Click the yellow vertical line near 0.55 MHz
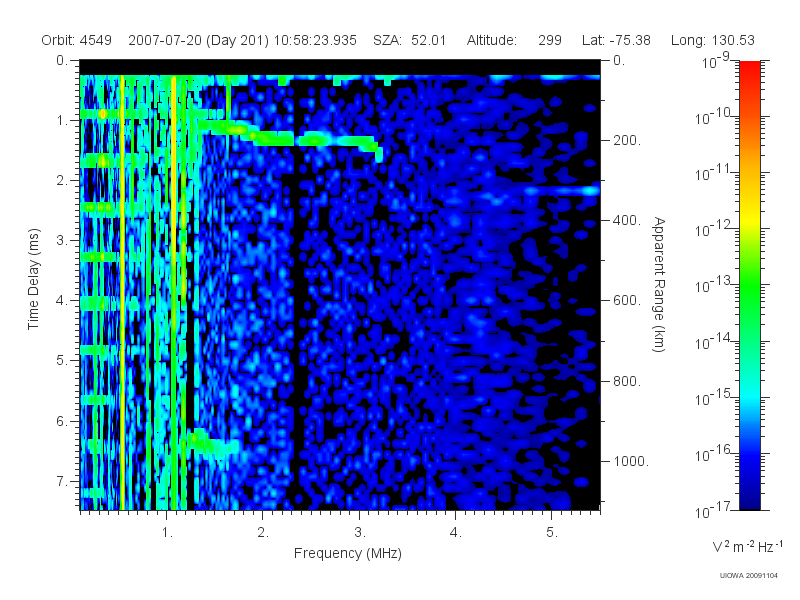The image size is (800, 600). point(122,291)
